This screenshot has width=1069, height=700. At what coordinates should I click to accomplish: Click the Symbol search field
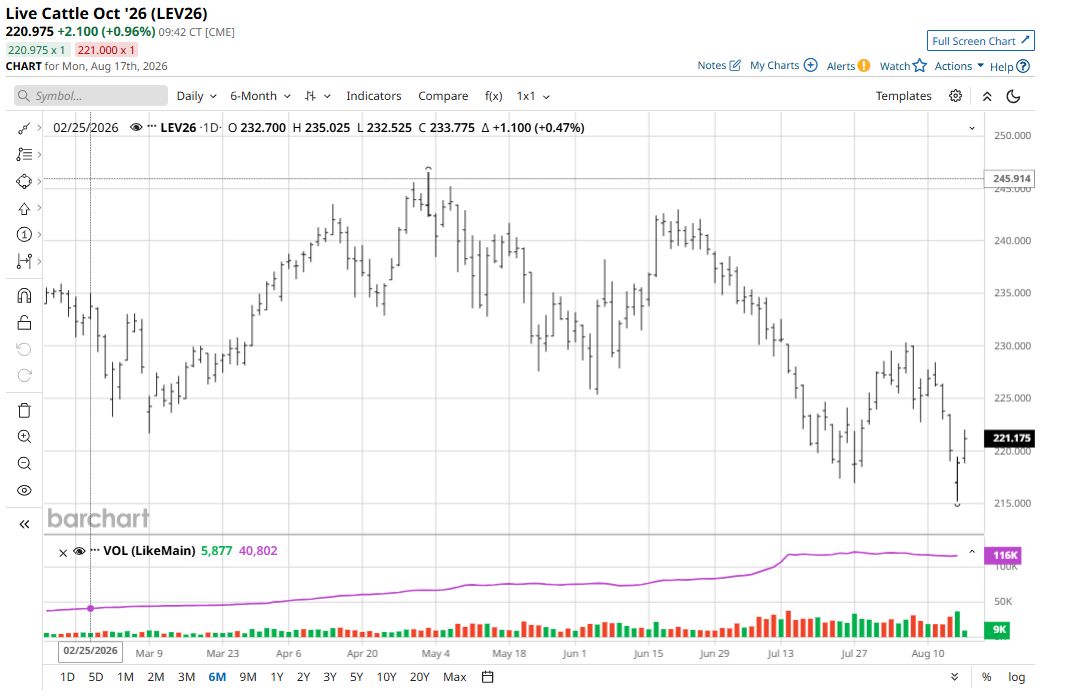[91, 95]
